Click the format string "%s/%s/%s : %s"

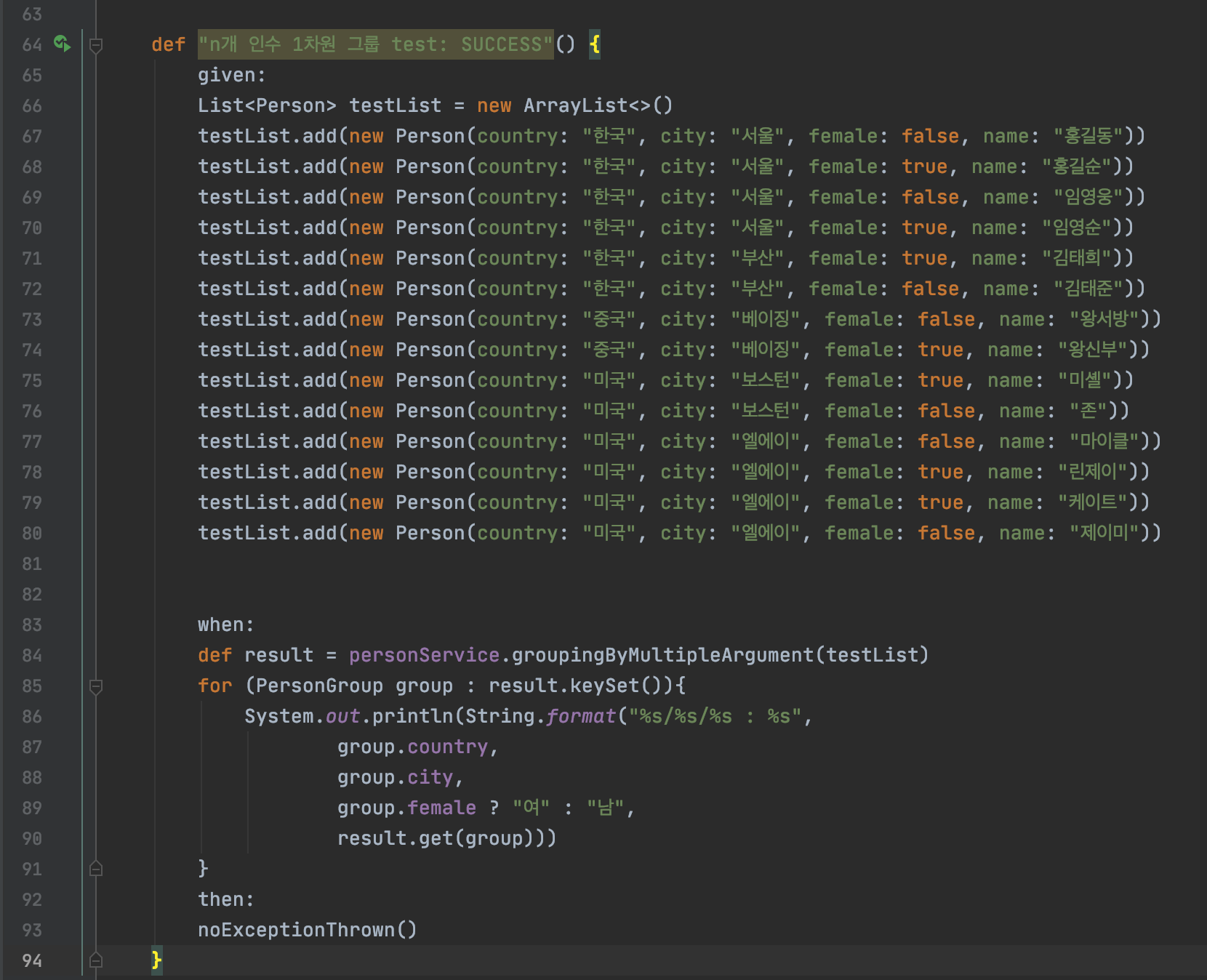tap(715, 717)
